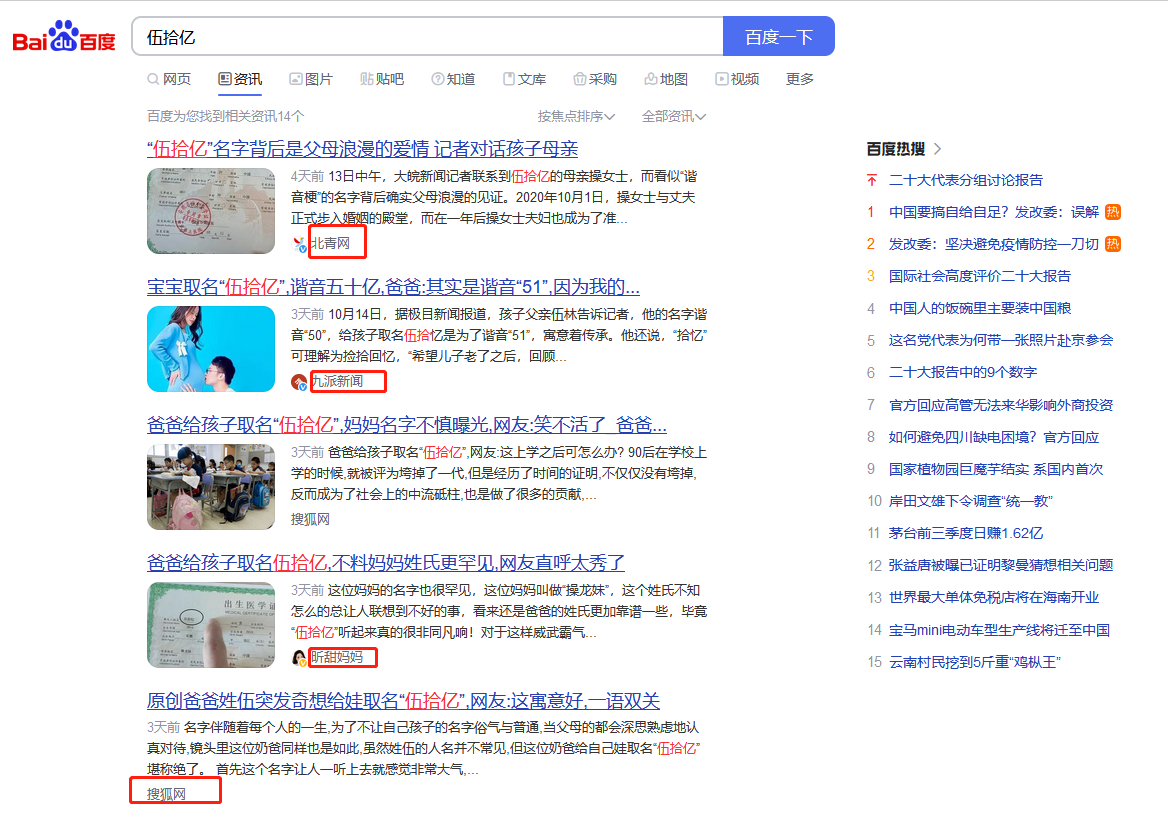Click the search box containing 伍拾亿
The height and width of the screenshot is (820, 1168).
(427, 36)
